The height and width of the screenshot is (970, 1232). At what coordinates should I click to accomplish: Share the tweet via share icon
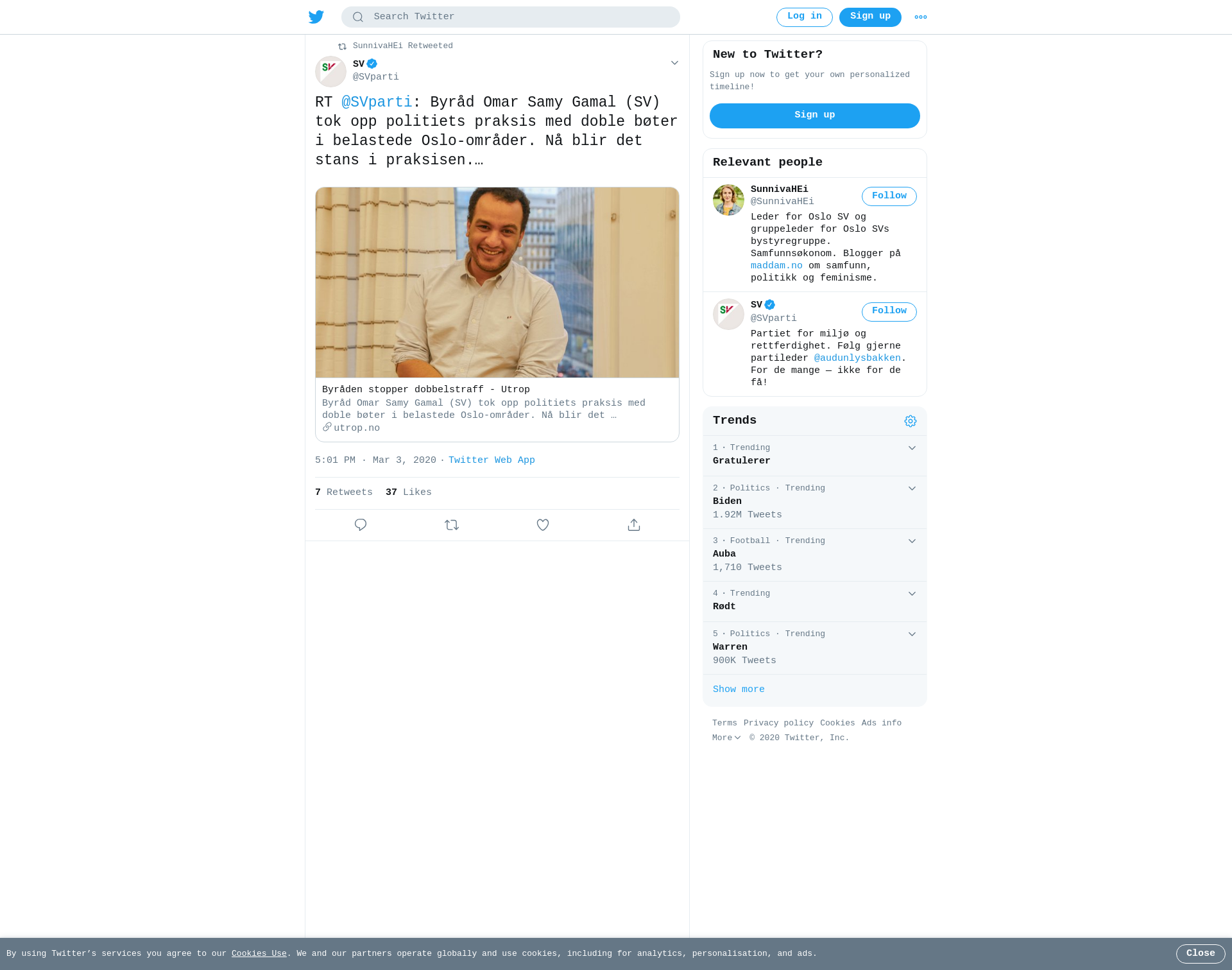click(x=634, y=525)
